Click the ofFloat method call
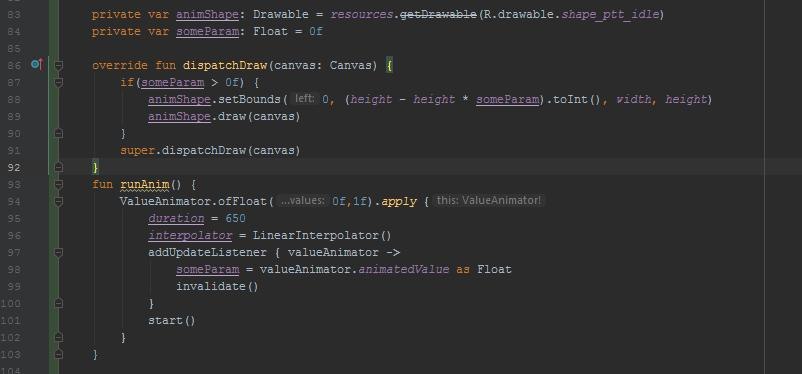 click(x=242, y=201)
